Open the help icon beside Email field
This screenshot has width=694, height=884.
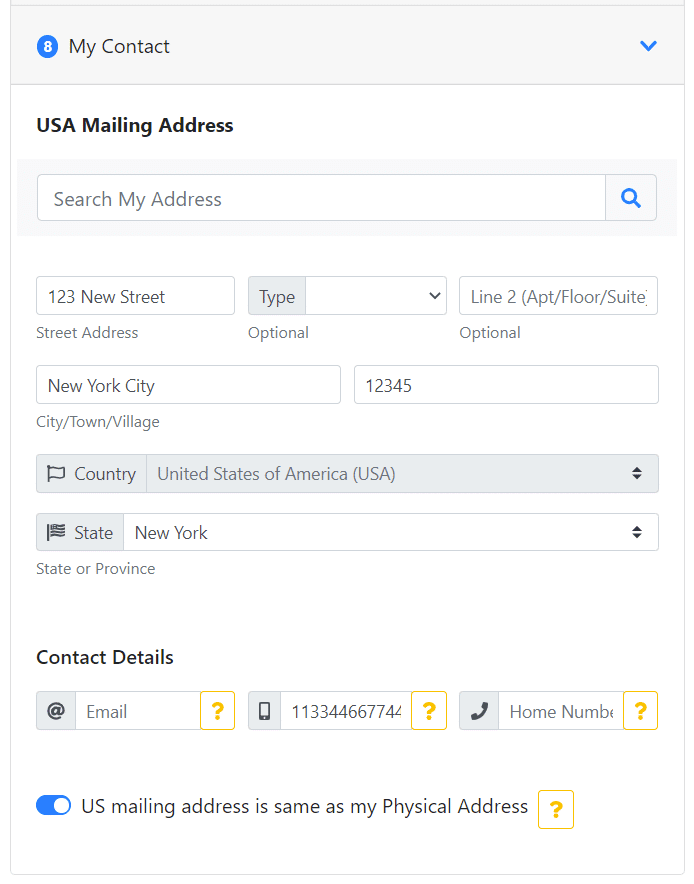click(217, 710)
